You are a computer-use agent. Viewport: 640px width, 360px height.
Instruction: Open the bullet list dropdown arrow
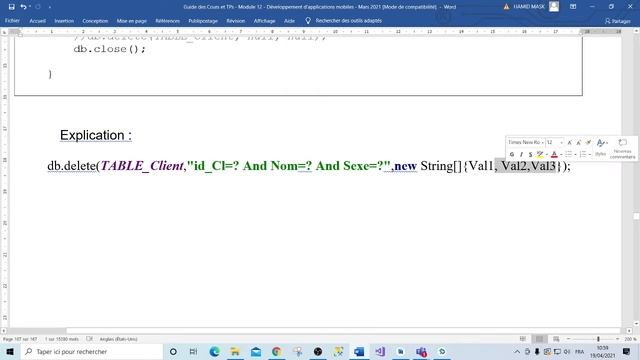pos(575,155)
